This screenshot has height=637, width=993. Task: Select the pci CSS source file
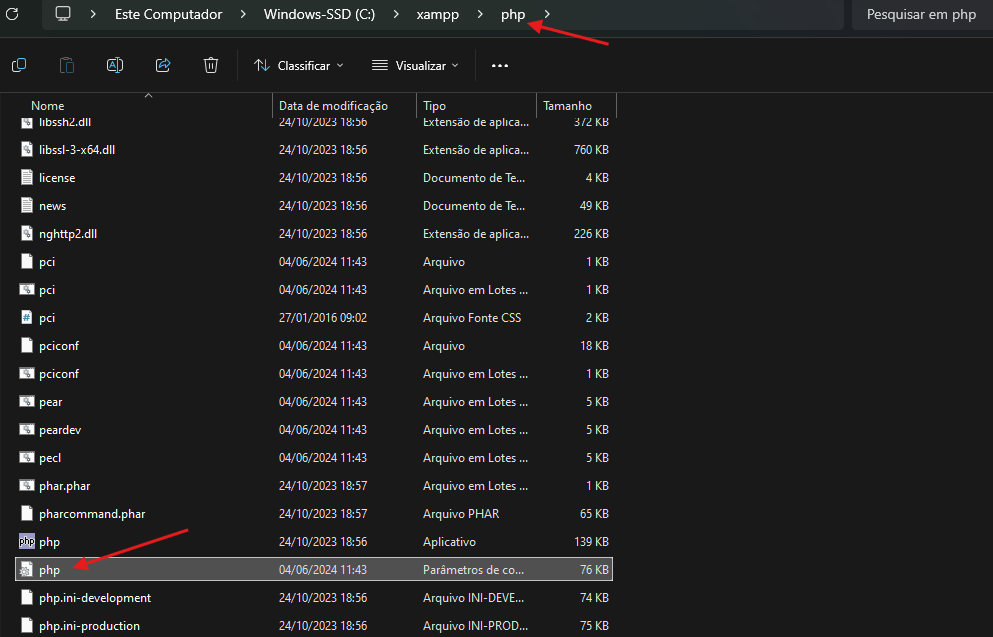pos(47,317)
